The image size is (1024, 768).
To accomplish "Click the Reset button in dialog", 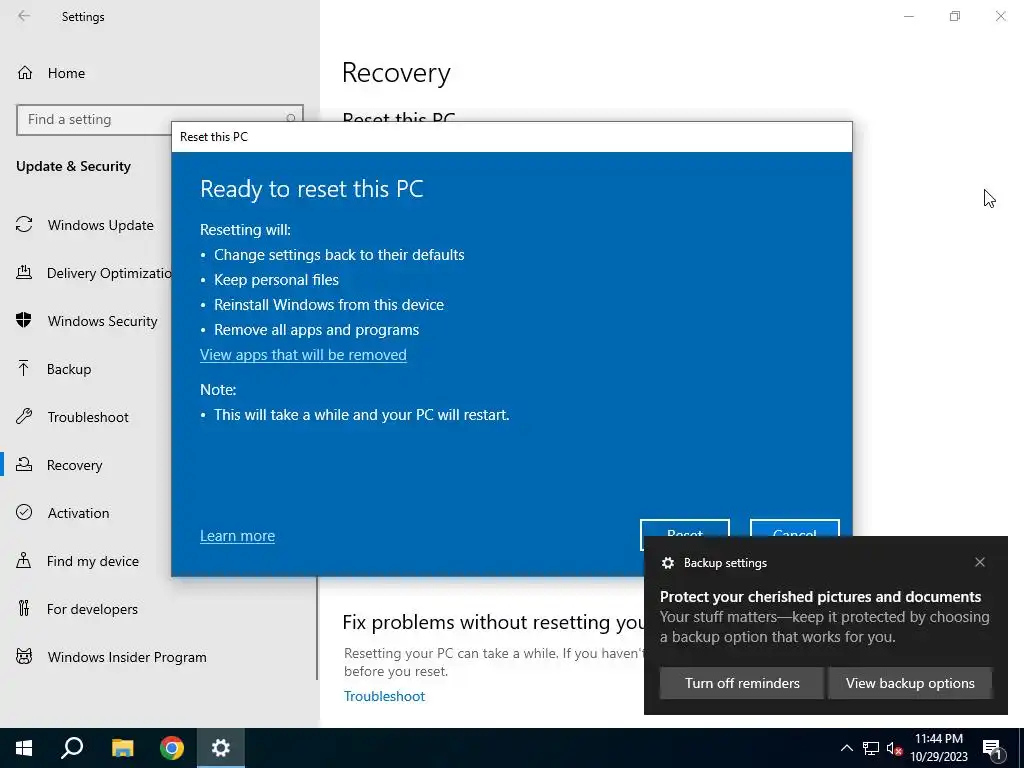I will pyautogui.click(x=684, y=528).
